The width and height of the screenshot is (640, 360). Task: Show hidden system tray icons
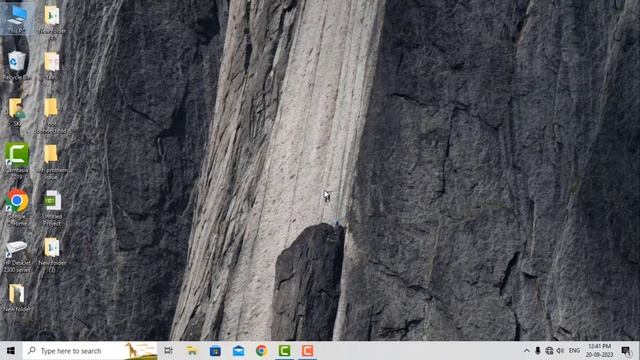[527, 351]
